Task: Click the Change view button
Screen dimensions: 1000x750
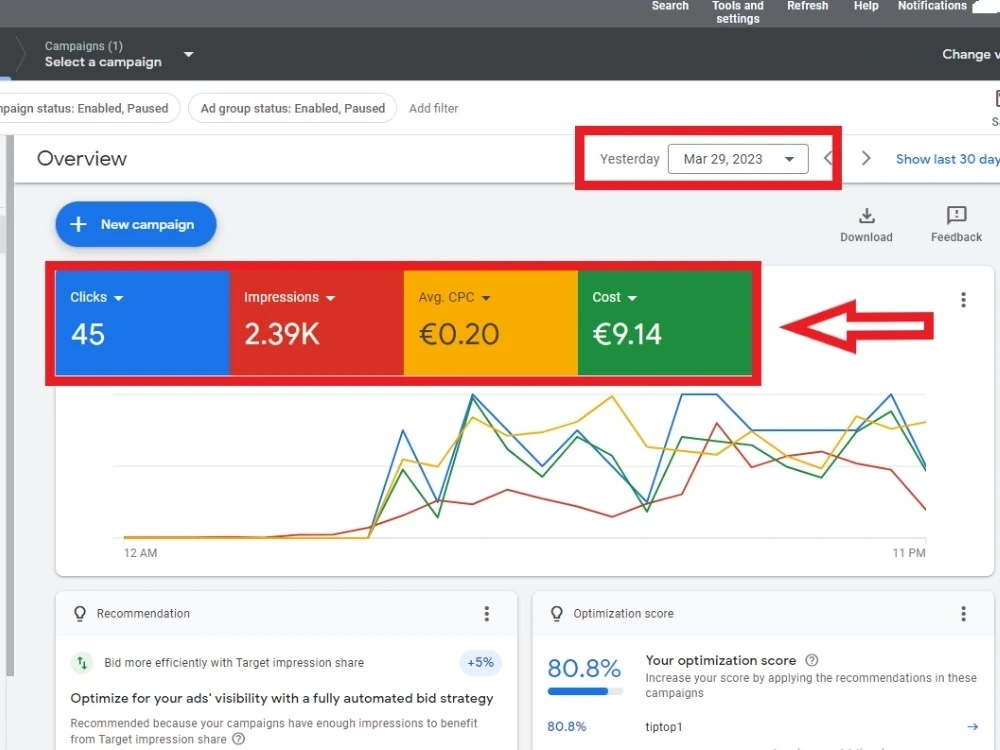Action: [971, 54]
